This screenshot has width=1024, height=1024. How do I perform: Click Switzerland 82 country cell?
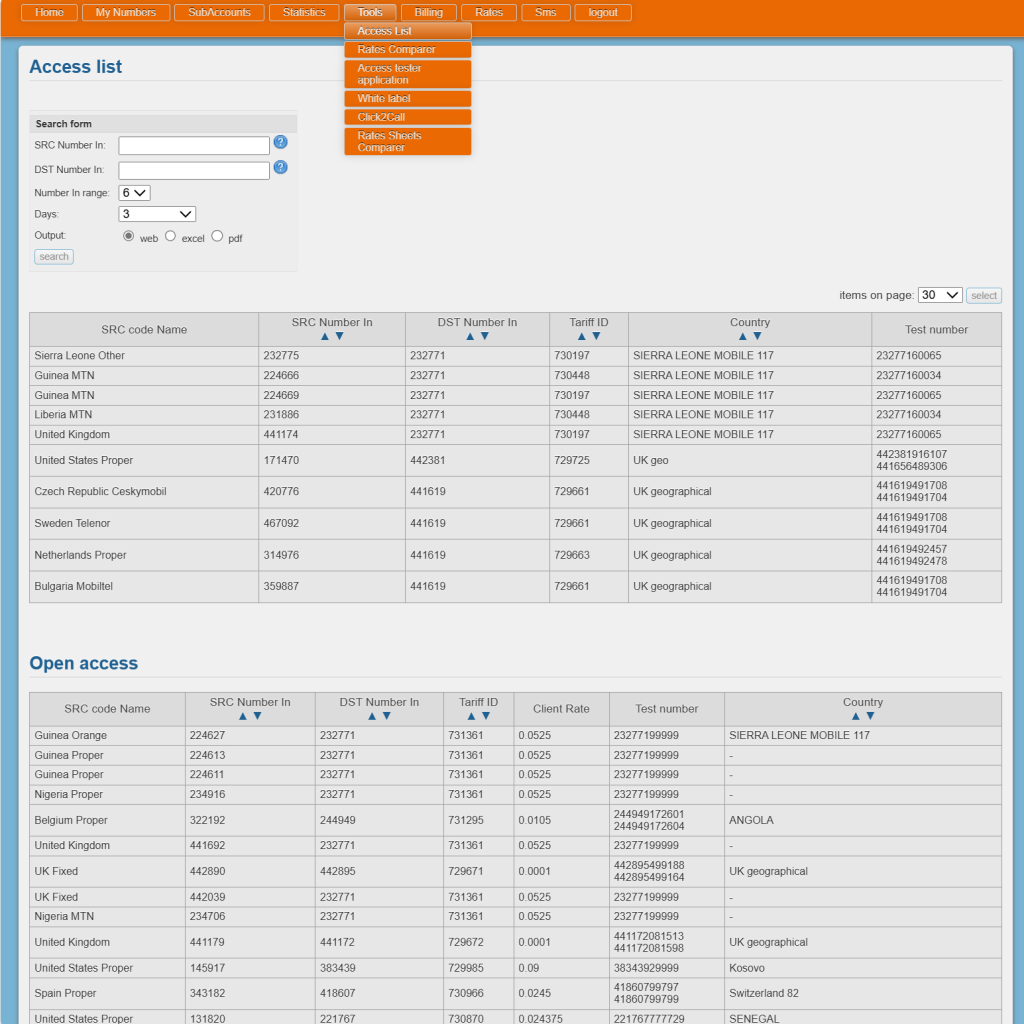(x=862, y=993)
